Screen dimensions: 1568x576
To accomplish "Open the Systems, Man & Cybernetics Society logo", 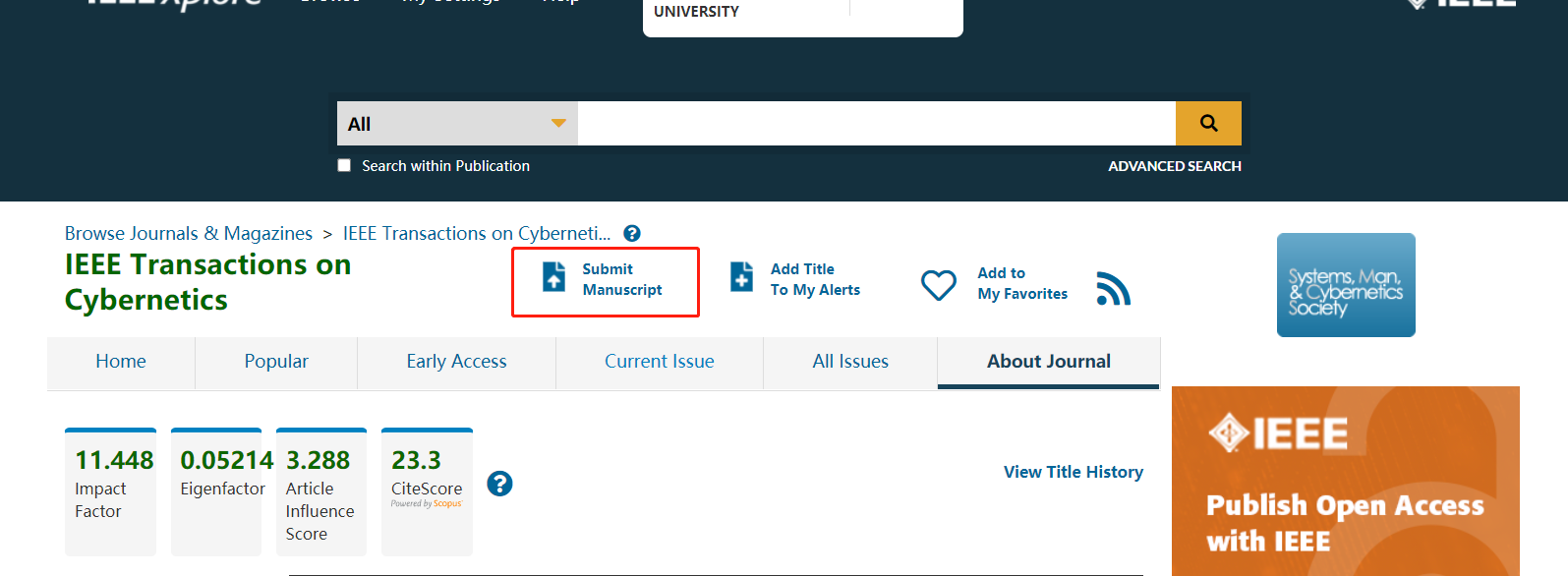I will (x=1346, y=285).
